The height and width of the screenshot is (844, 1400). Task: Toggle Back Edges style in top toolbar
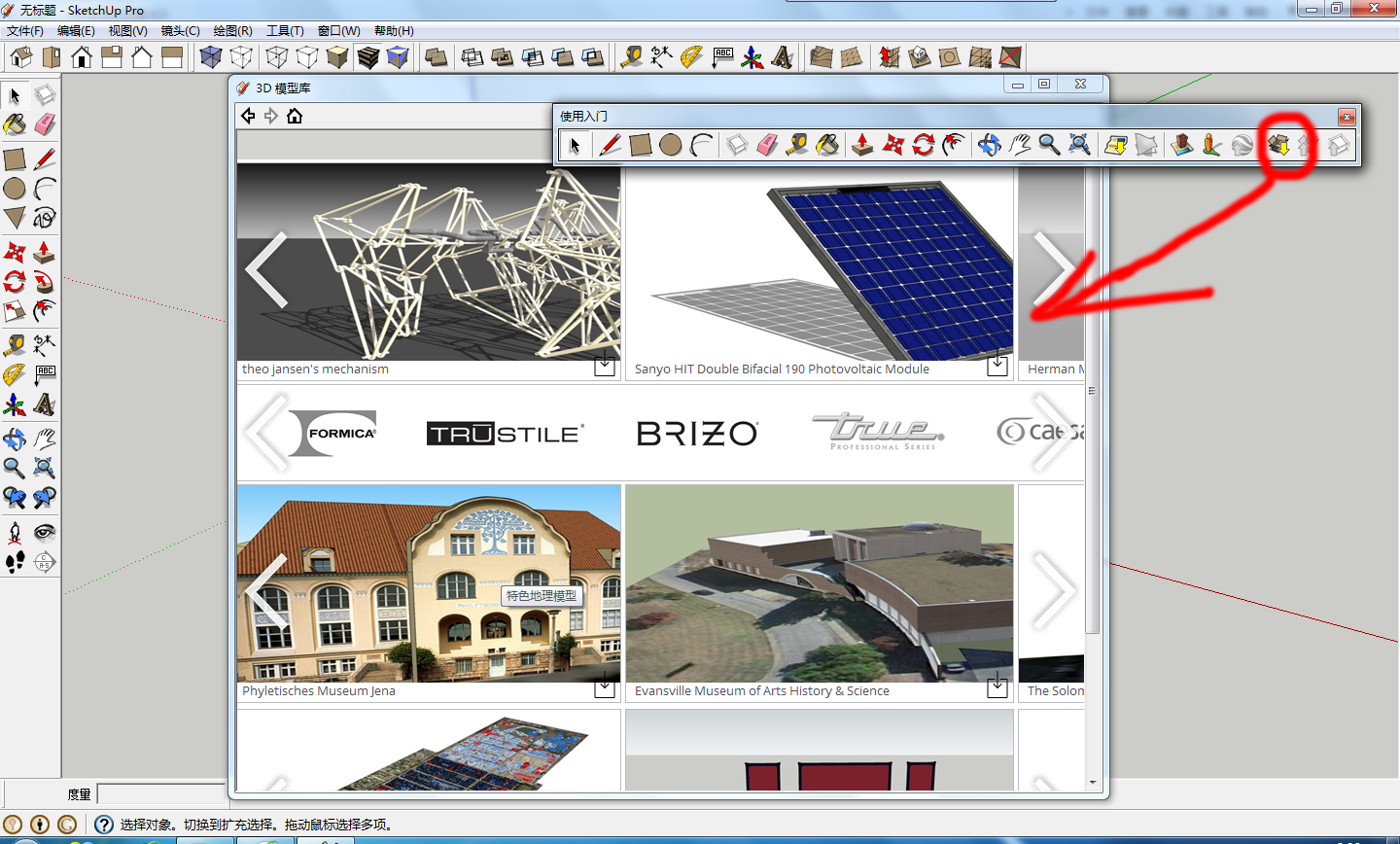tap(241, 57)
